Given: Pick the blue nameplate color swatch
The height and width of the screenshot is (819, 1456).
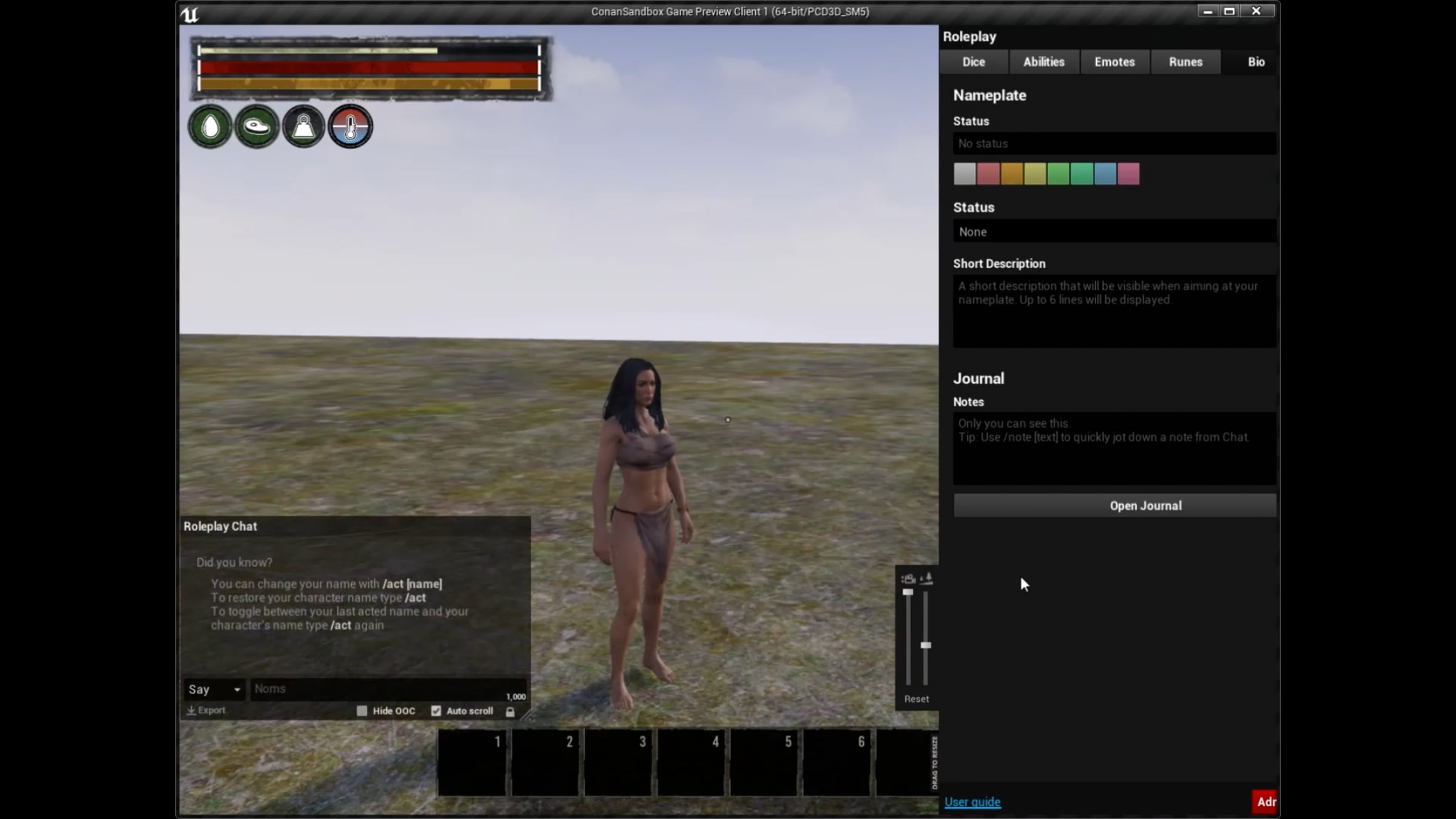Looking at the screenshot, I should click(x=1105, y=174).
